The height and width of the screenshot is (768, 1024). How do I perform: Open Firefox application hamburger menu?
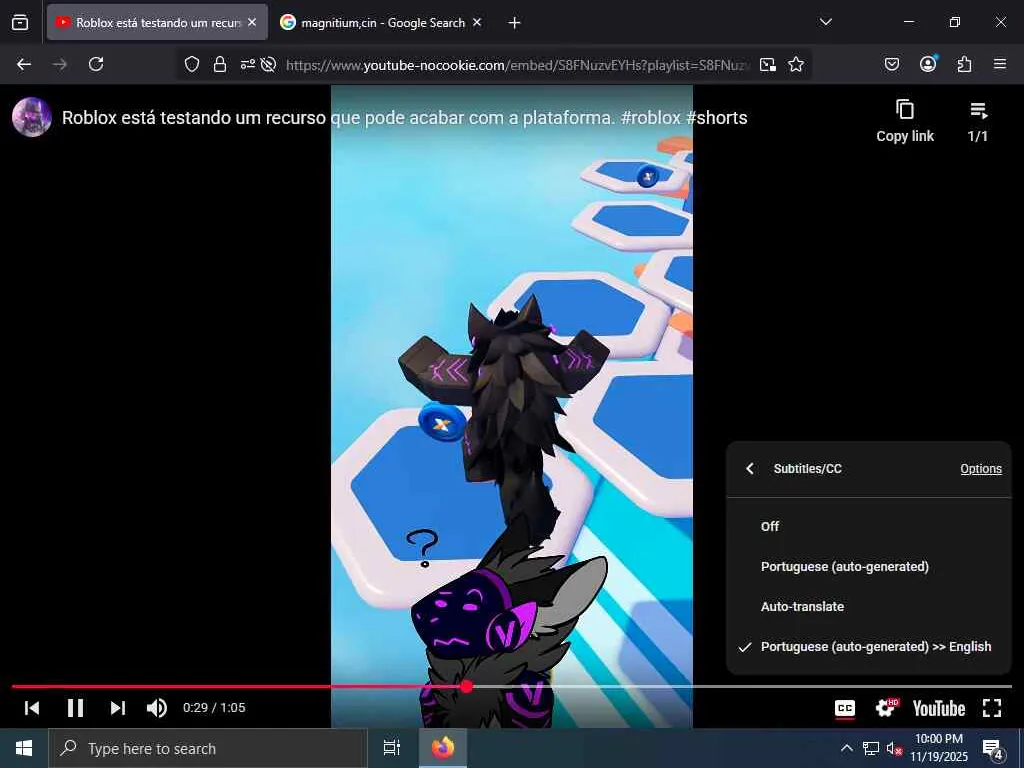coord(1000,64)
